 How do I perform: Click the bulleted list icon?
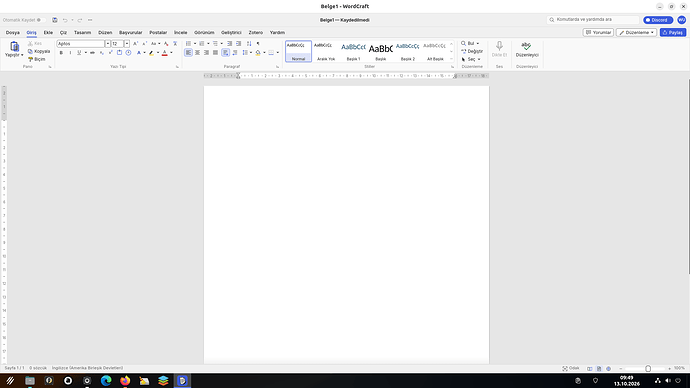(x=188, y=44)
